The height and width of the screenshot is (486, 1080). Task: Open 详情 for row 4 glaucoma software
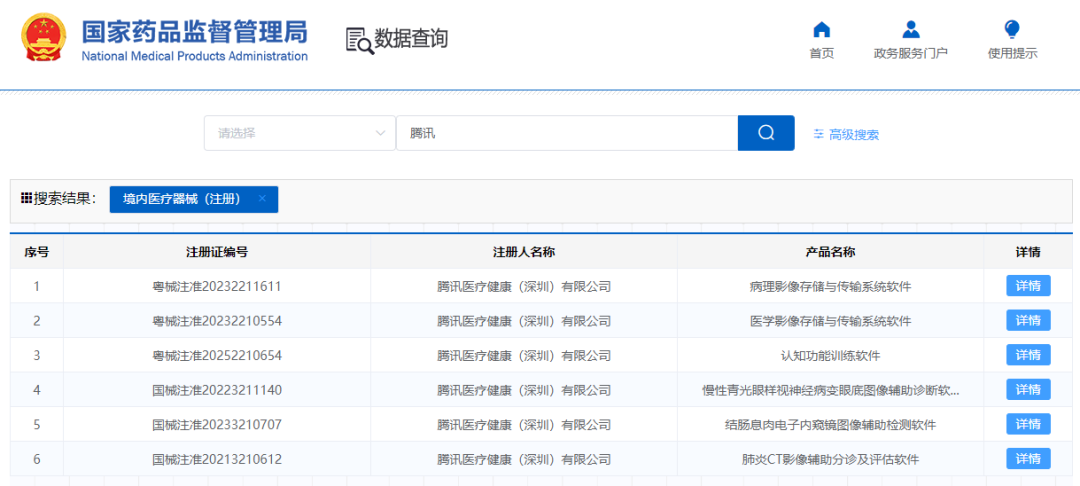coord(1028,390)
